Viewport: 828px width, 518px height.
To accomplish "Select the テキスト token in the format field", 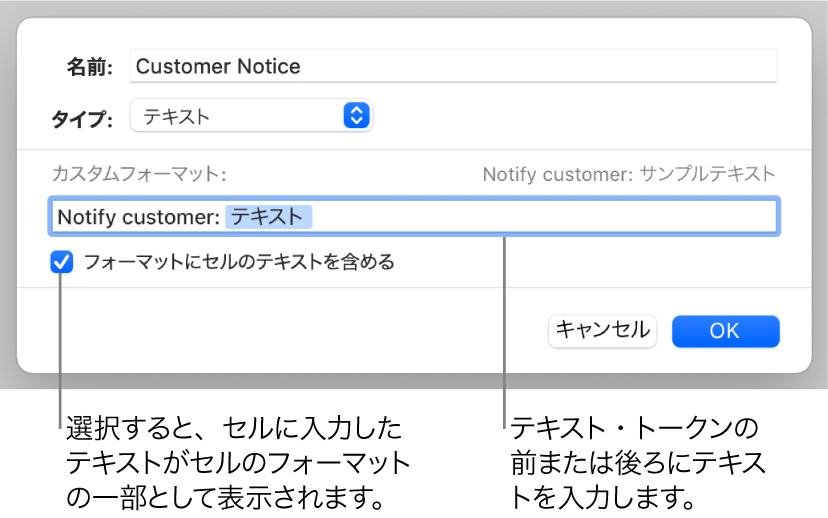I will [x=268, y=217].
